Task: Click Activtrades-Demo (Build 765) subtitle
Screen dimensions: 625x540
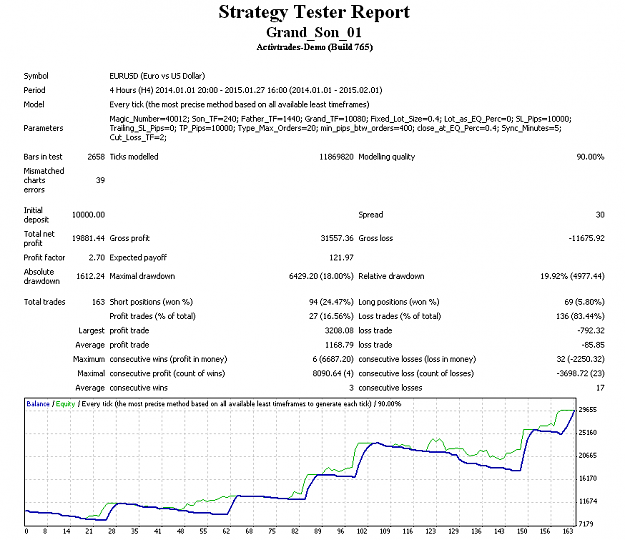Action: [x=314, y=47]
